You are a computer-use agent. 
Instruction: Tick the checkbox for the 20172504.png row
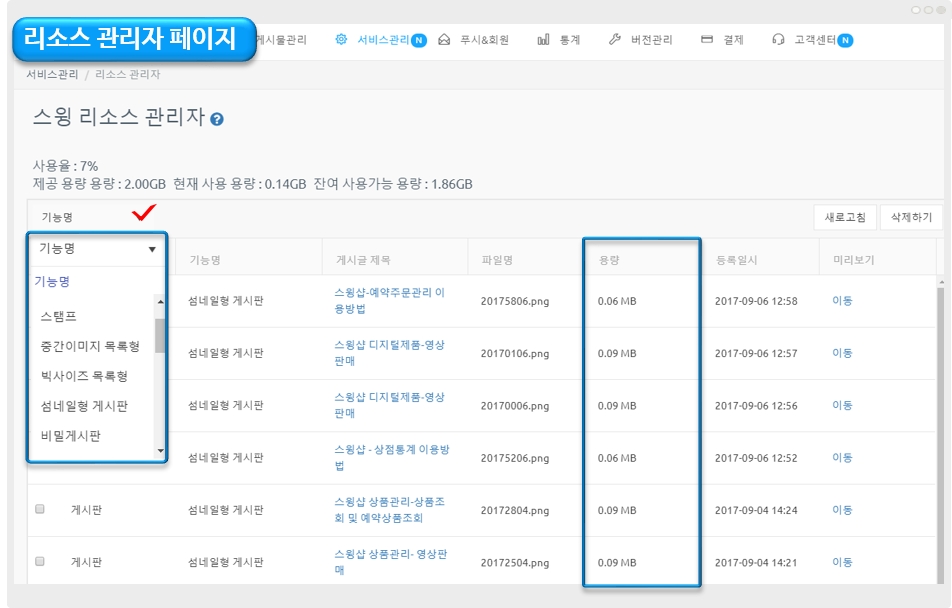point(40,561)
